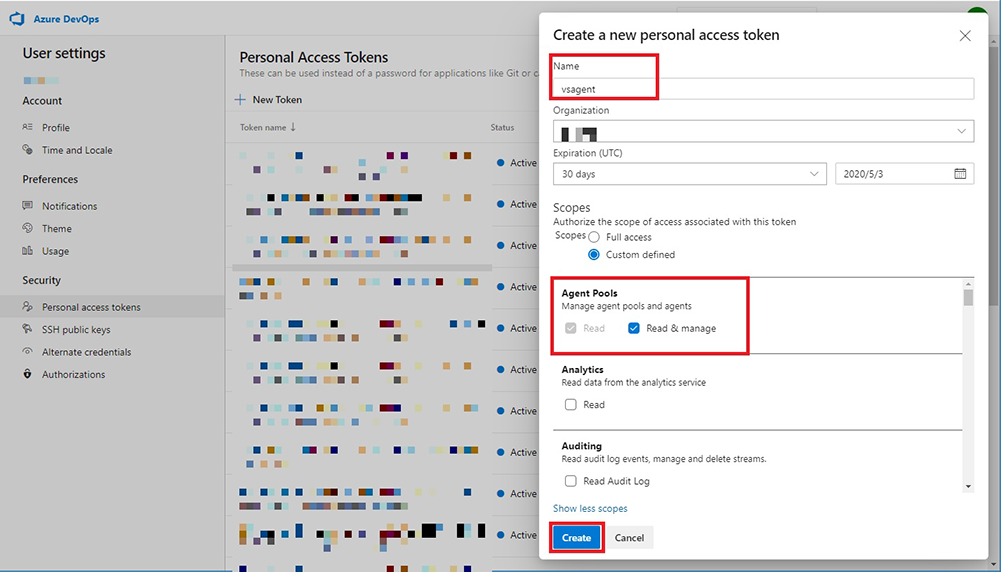
Task: Open Usage in the sidebar
Action: point(56,252)
